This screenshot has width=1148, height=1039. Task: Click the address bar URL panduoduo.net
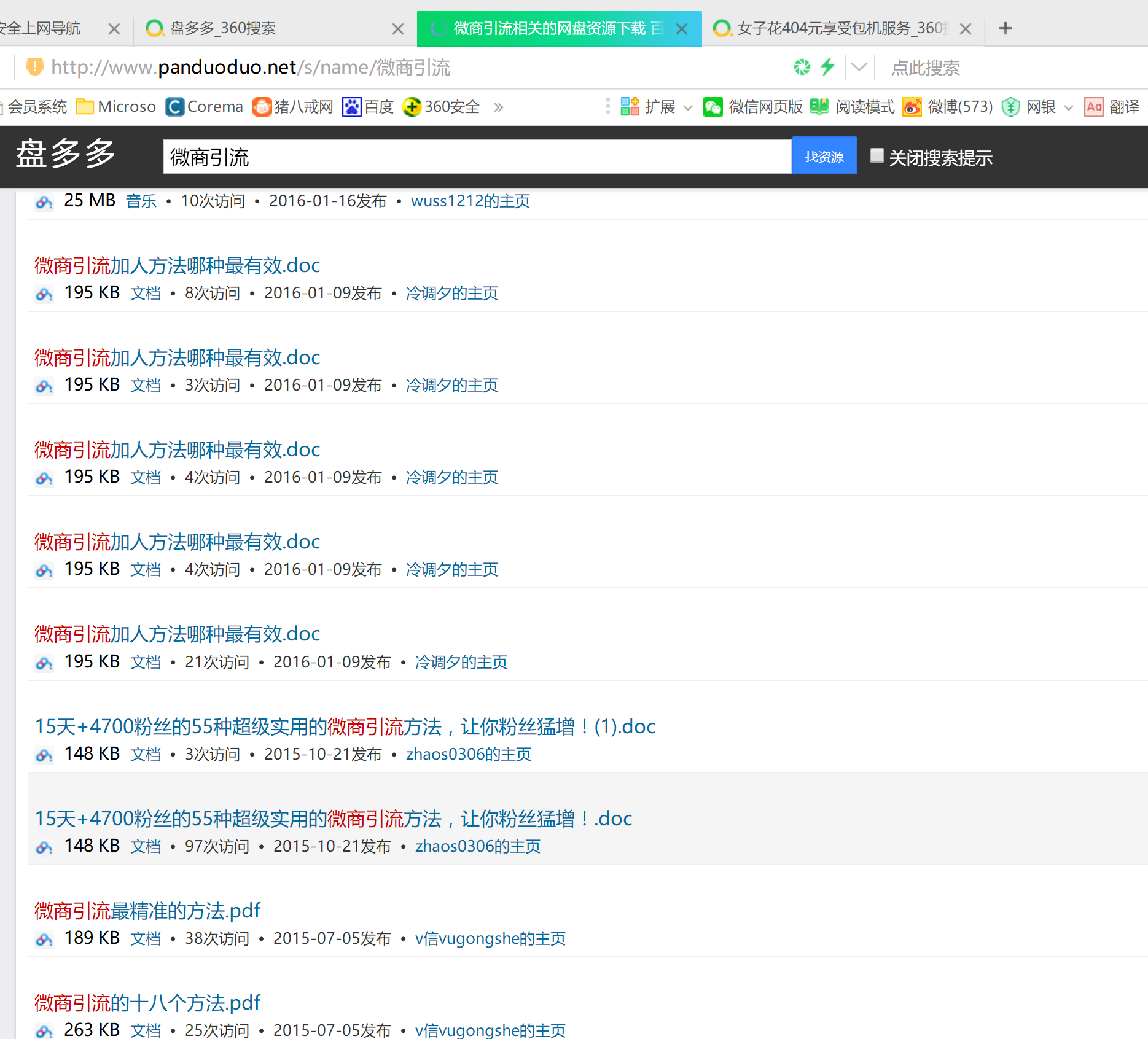251,67
